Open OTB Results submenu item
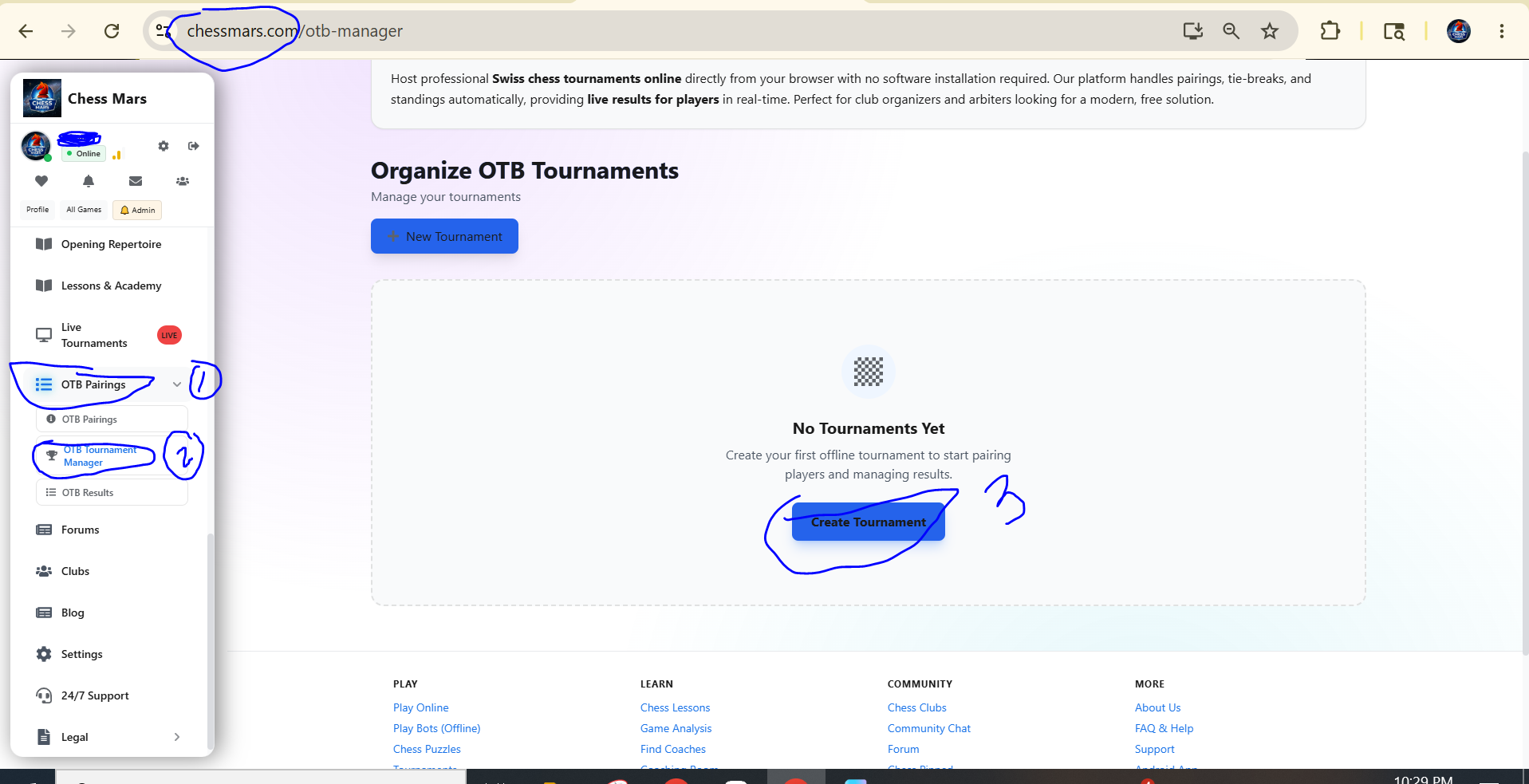 click(112, 493)
